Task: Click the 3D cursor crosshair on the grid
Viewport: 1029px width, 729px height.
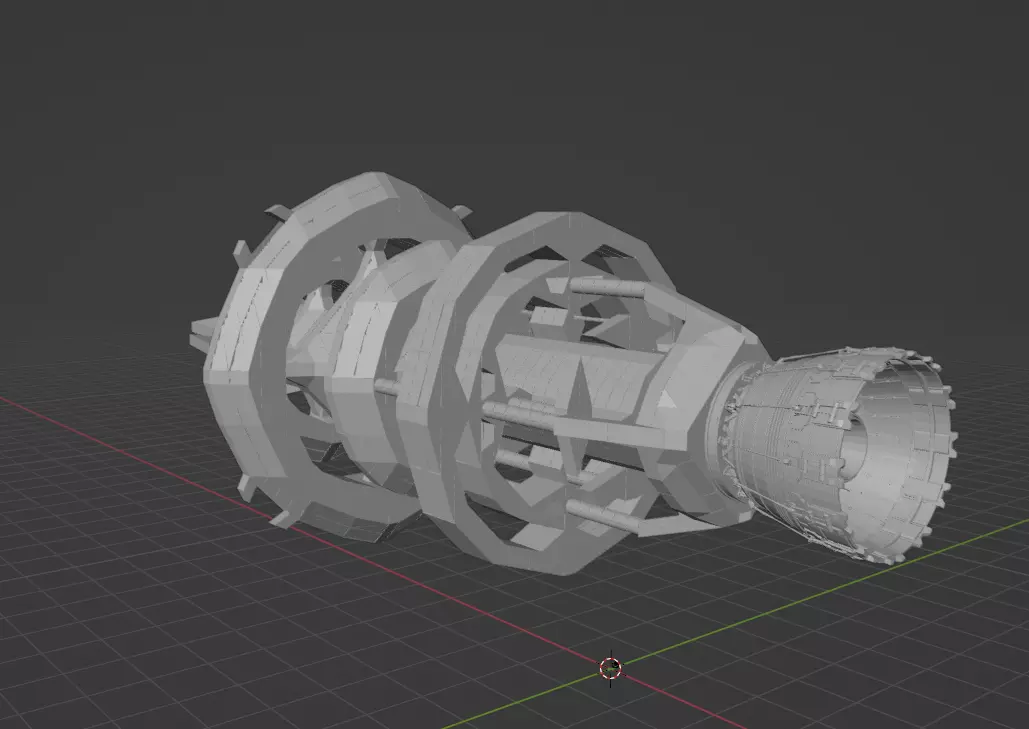Action: click(x=611, y=669)
